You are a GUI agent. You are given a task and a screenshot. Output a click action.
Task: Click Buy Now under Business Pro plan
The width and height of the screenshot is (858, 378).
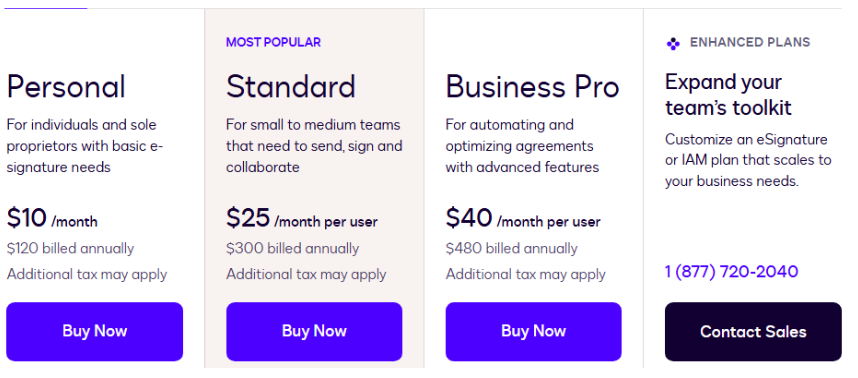click(534, 332)
